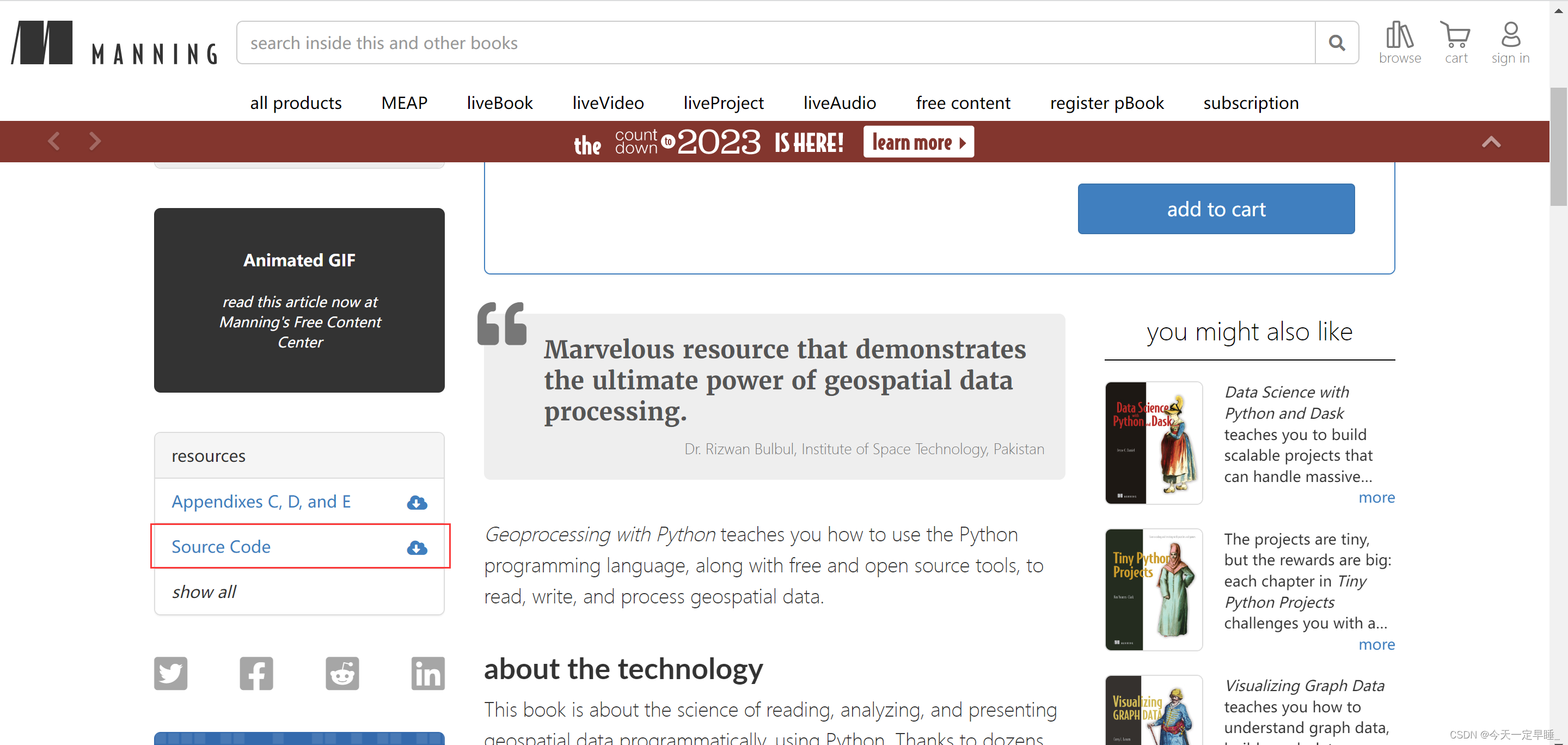Download Source Code cloud icon
The image size is (1568, 745).
click(x=417, y=547)
